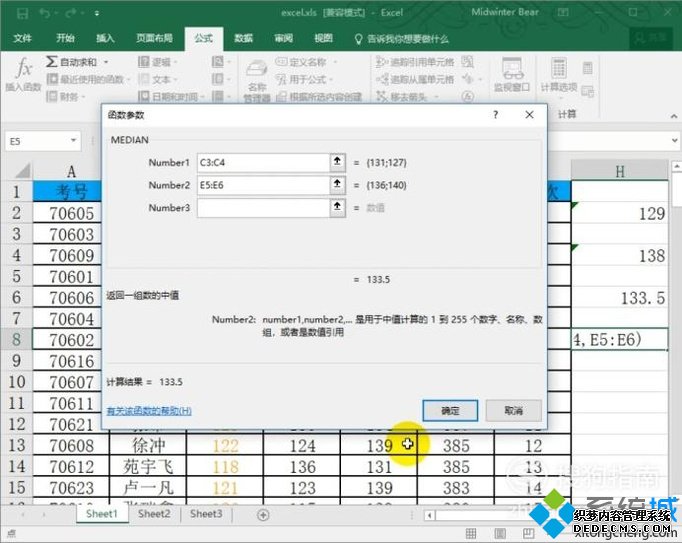
Task: Click the empty Number3 field
Action: tap(263, 208)
